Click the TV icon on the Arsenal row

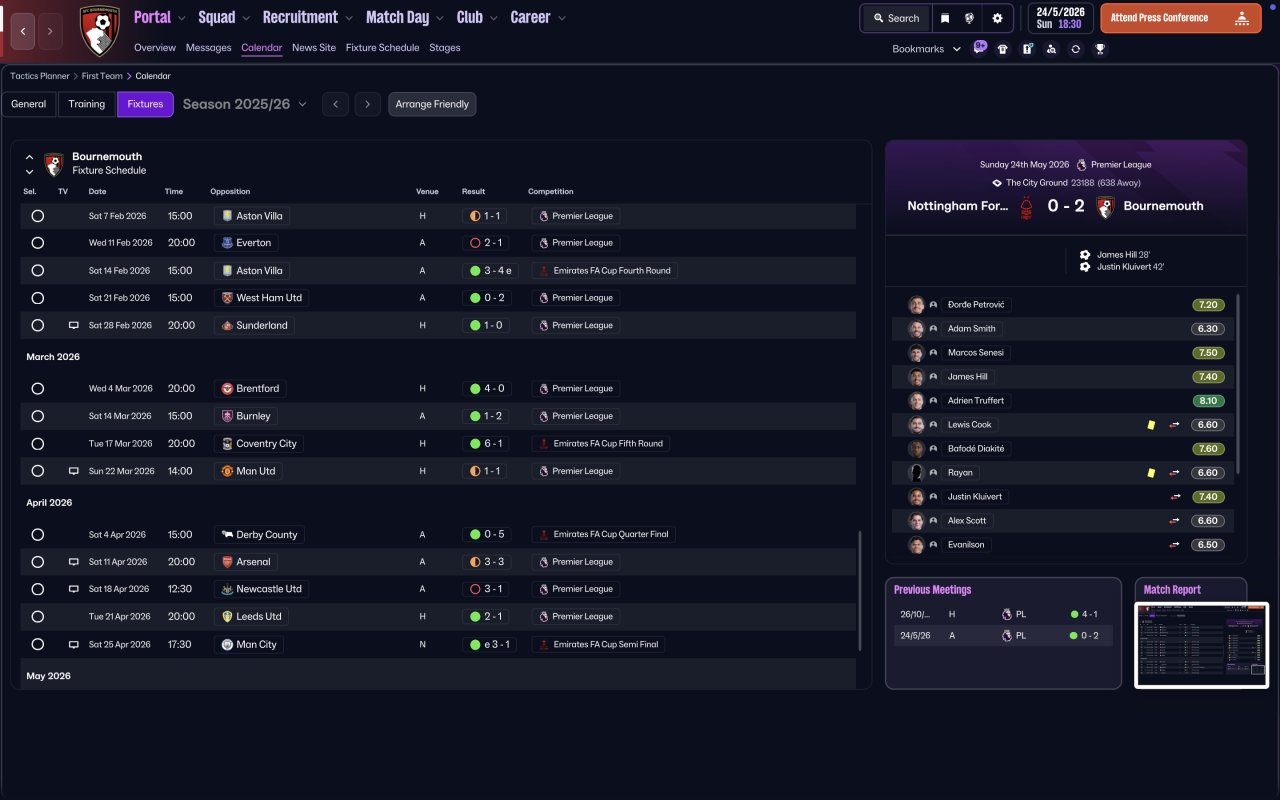(73, 562)
